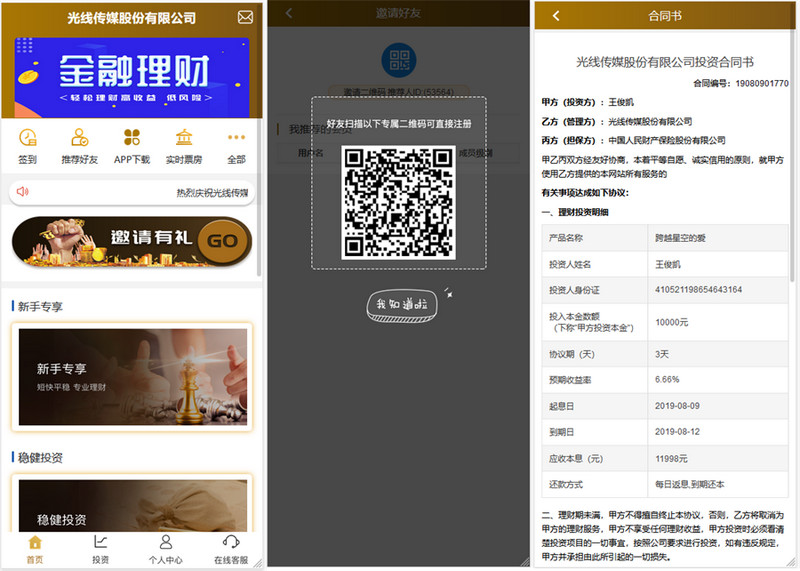Tap the 签到 check-in clock icon
The height and width of the screenshot is (571, 800).
coord(28,137)
